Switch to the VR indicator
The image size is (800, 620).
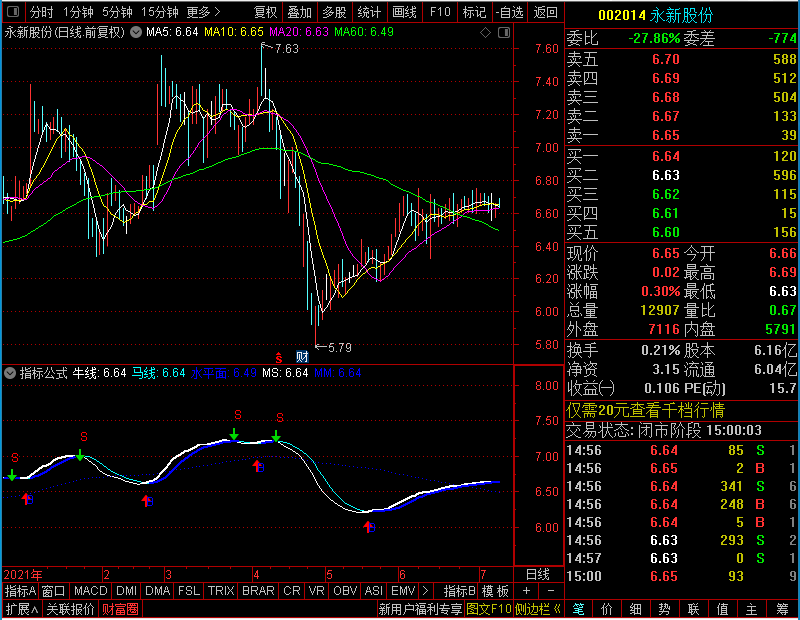click(x=316, y=591)
